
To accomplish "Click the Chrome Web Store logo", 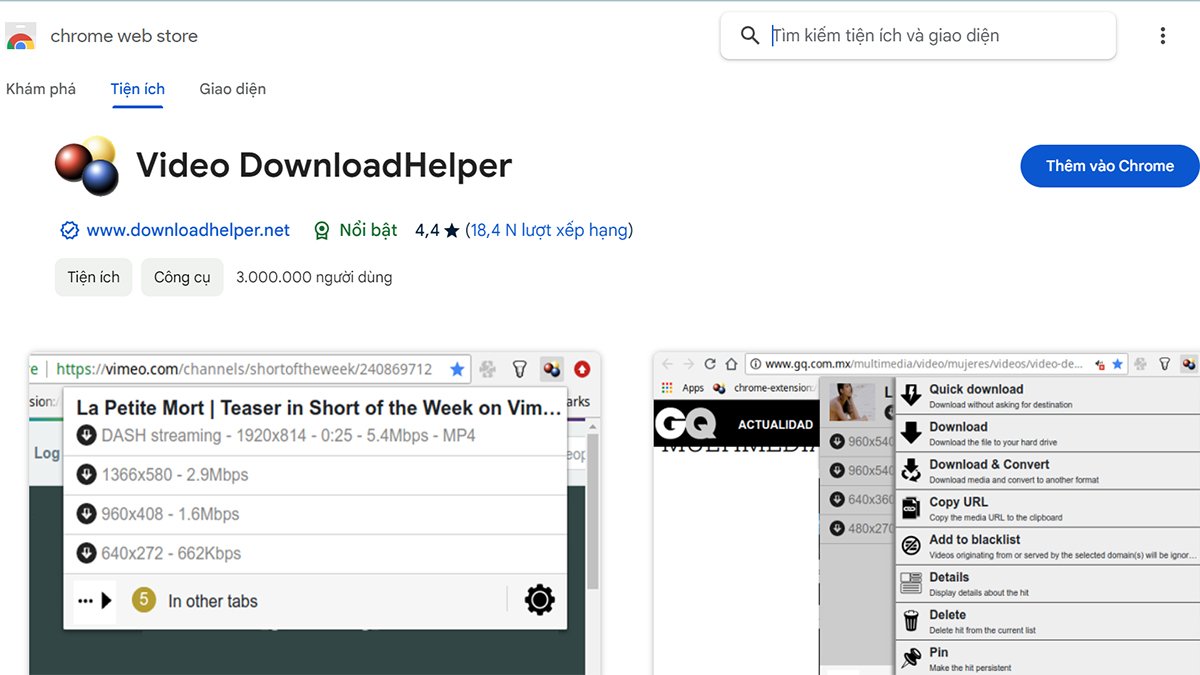I will pyautogui.click(x=19, y=35).
